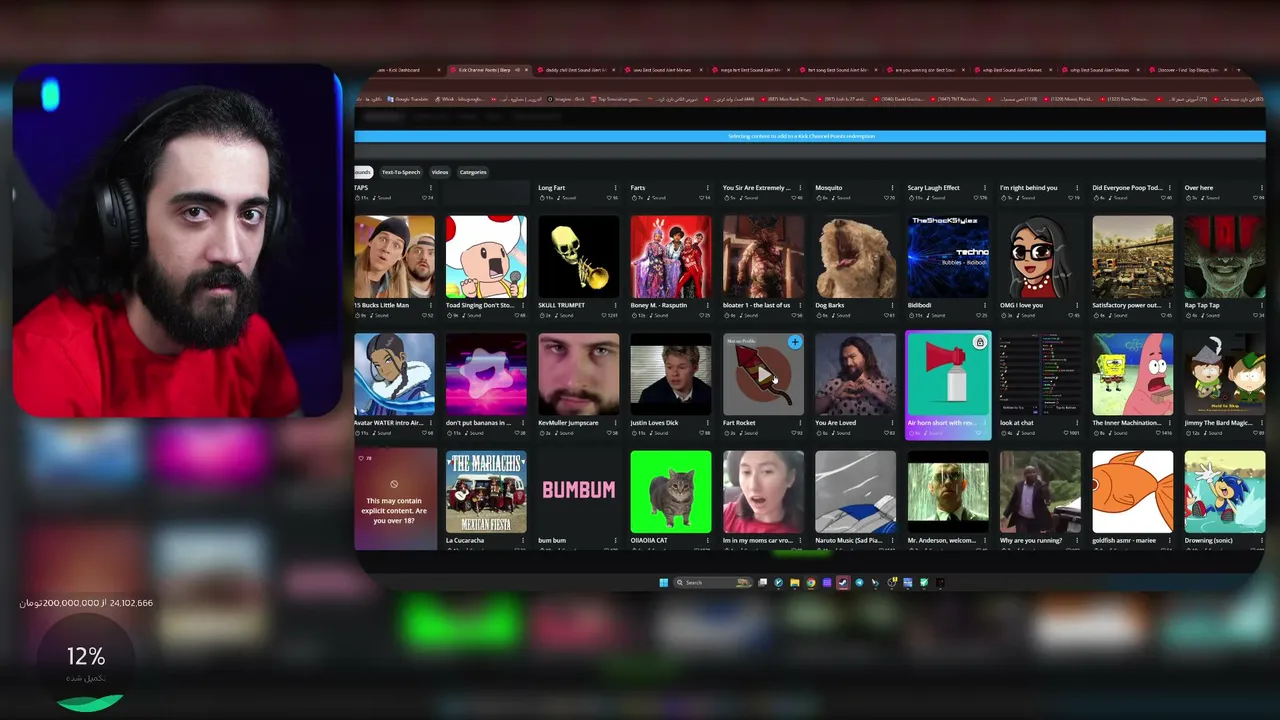The height and width of the screenshot is (720, 1280).
Task: Open File Explorer from the taskbar
Action: point(795,582)
